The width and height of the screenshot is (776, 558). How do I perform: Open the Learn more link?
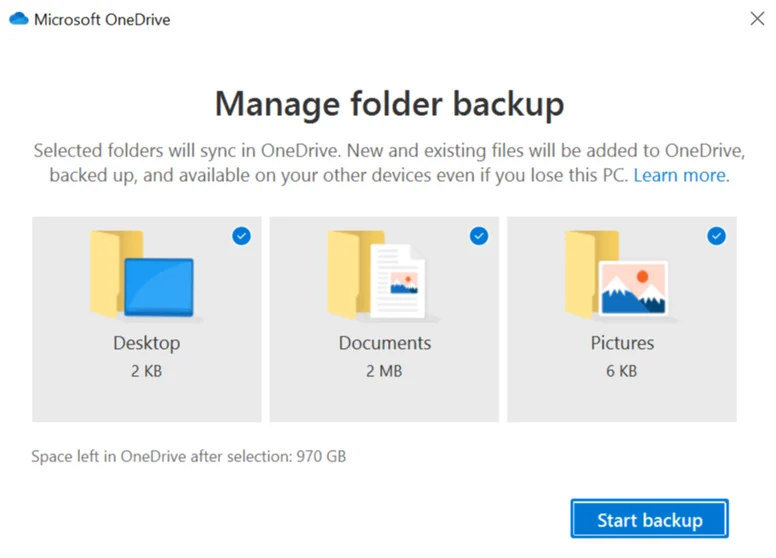(679, 176)
